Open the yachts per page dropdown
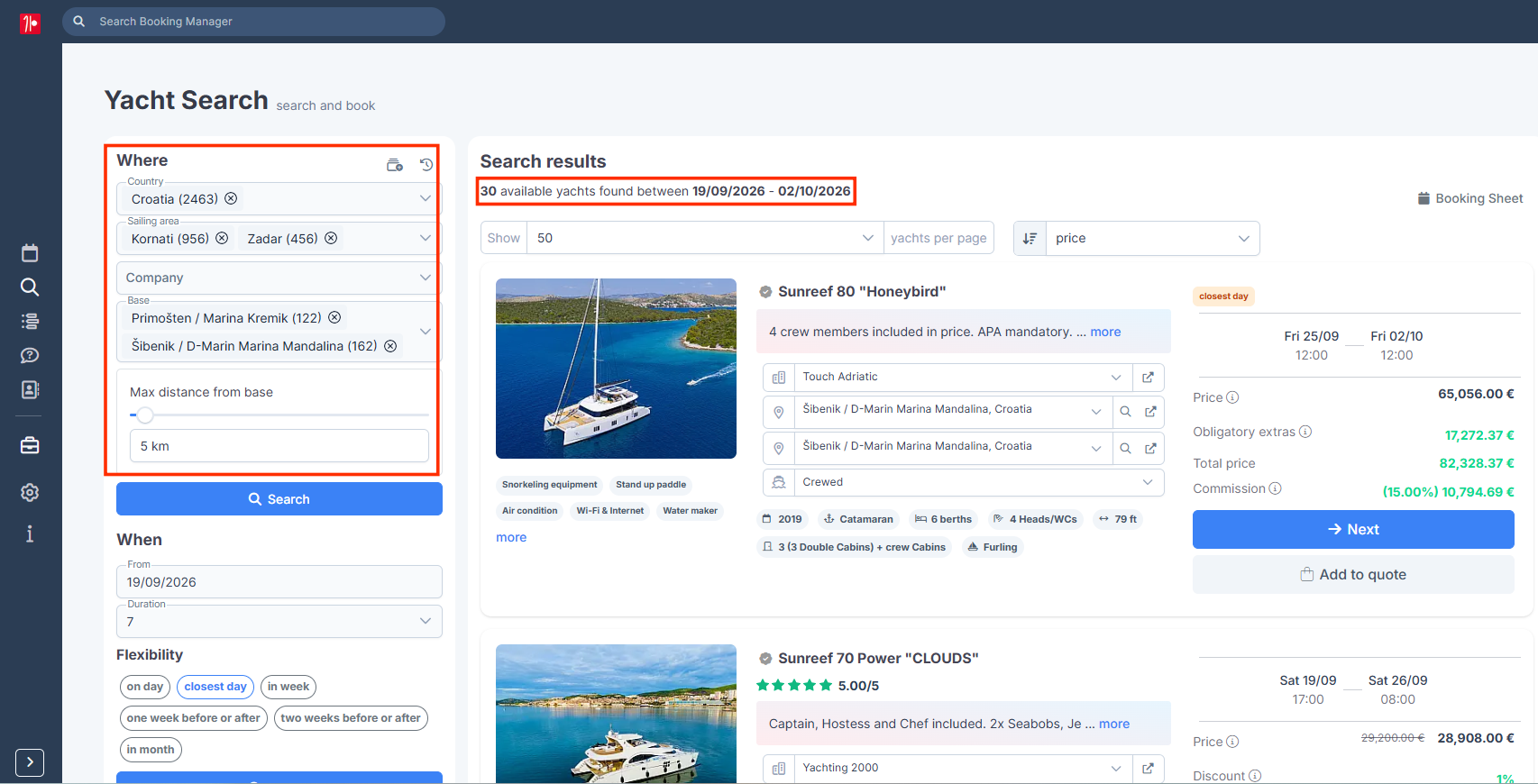 tap(705, 238)
